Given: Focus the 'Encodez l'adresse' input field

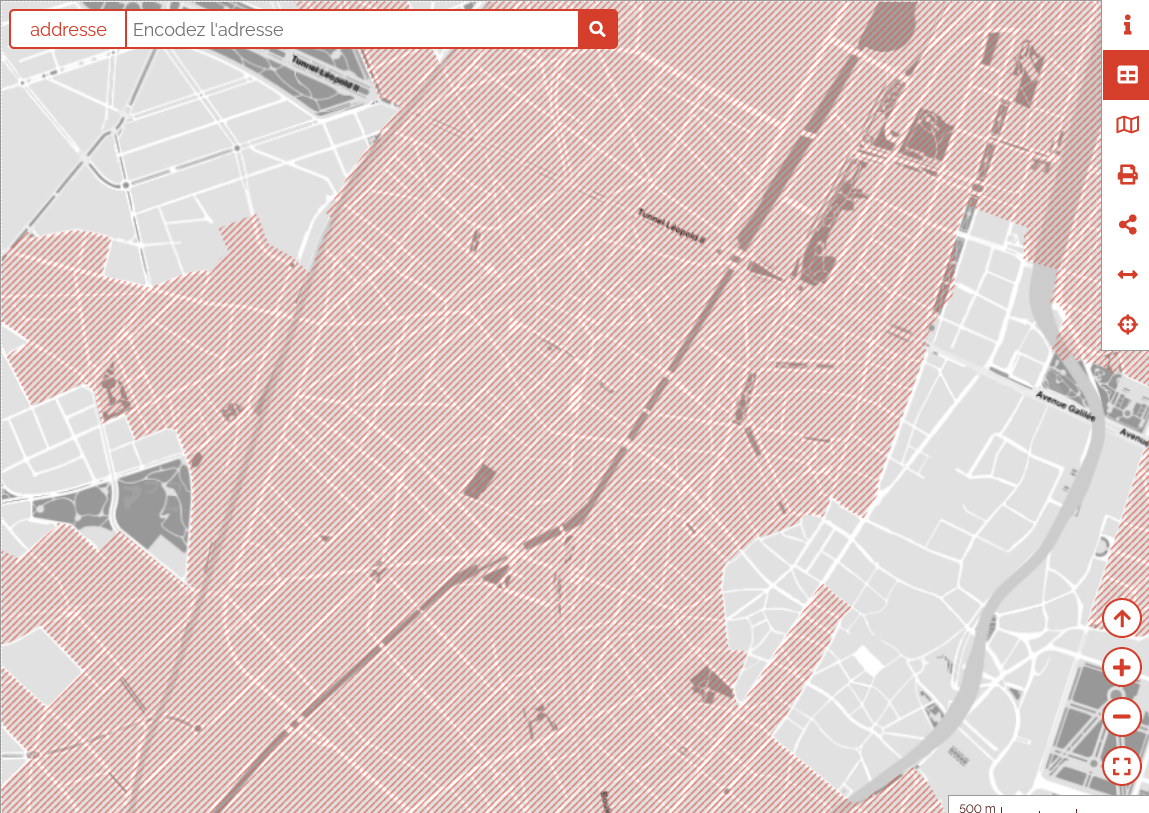Looking at the screenshot, I should [x=352, y=29].
